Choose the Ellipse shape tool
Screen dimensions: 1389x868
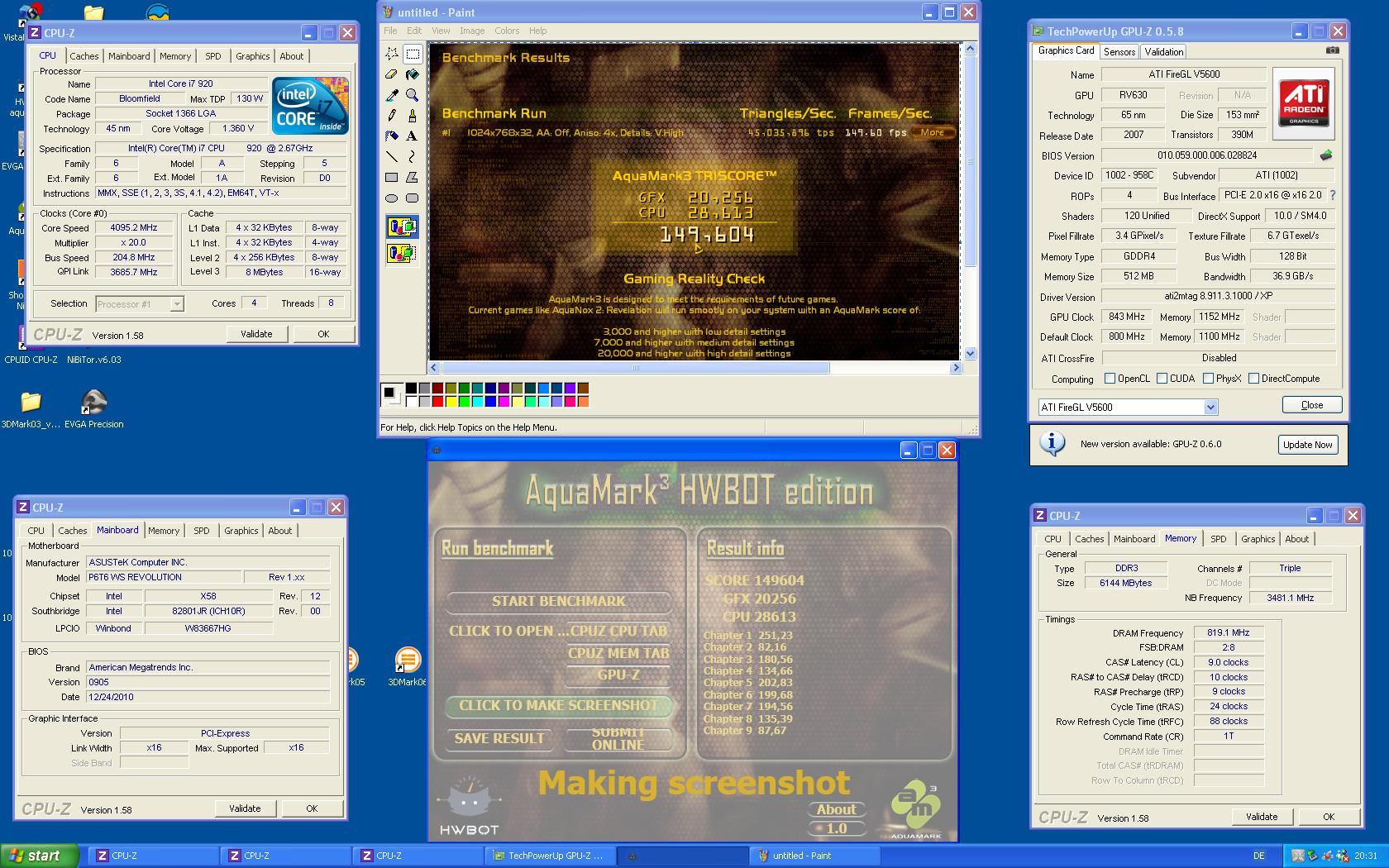[x=392, y=198]
